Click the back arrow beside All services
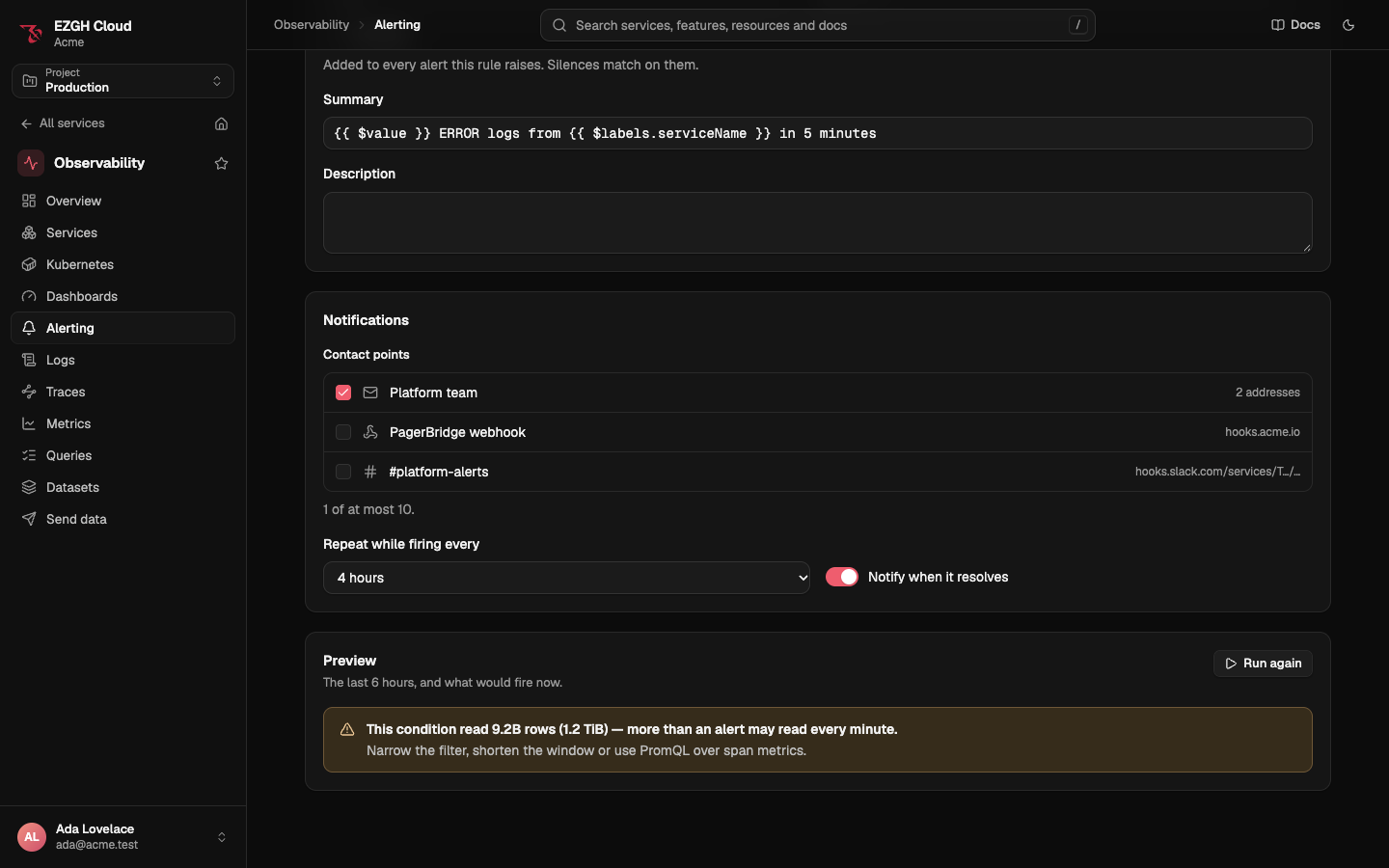Viewport: 1389px width, 868px height. point(26,123)
